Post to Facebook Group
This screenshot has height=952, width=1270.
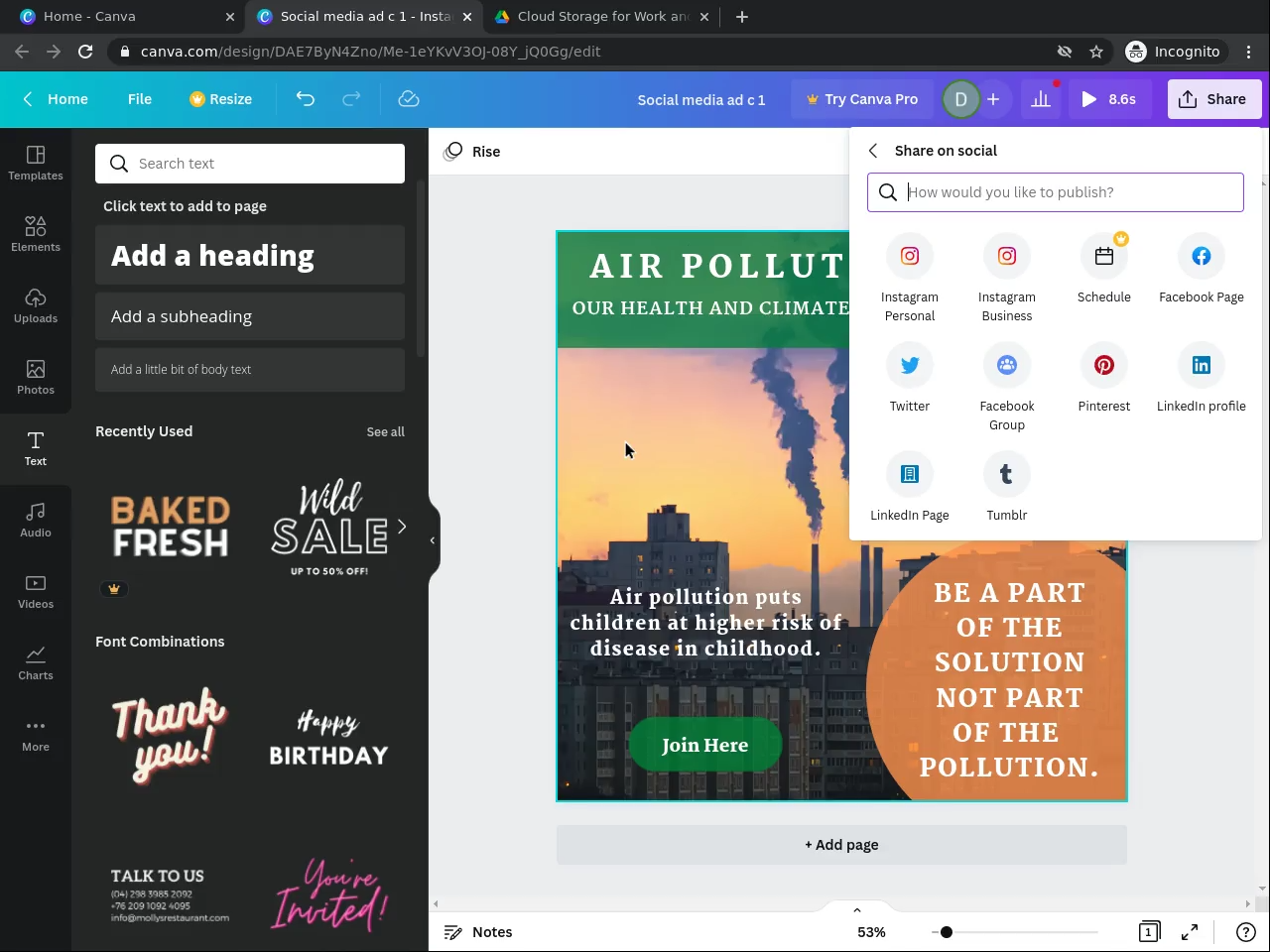pos(1007,388)
